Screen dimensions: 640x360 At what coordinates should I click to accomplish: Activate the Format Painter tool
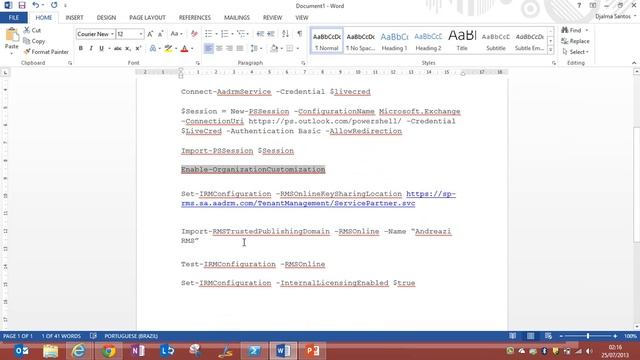point(46,52)
